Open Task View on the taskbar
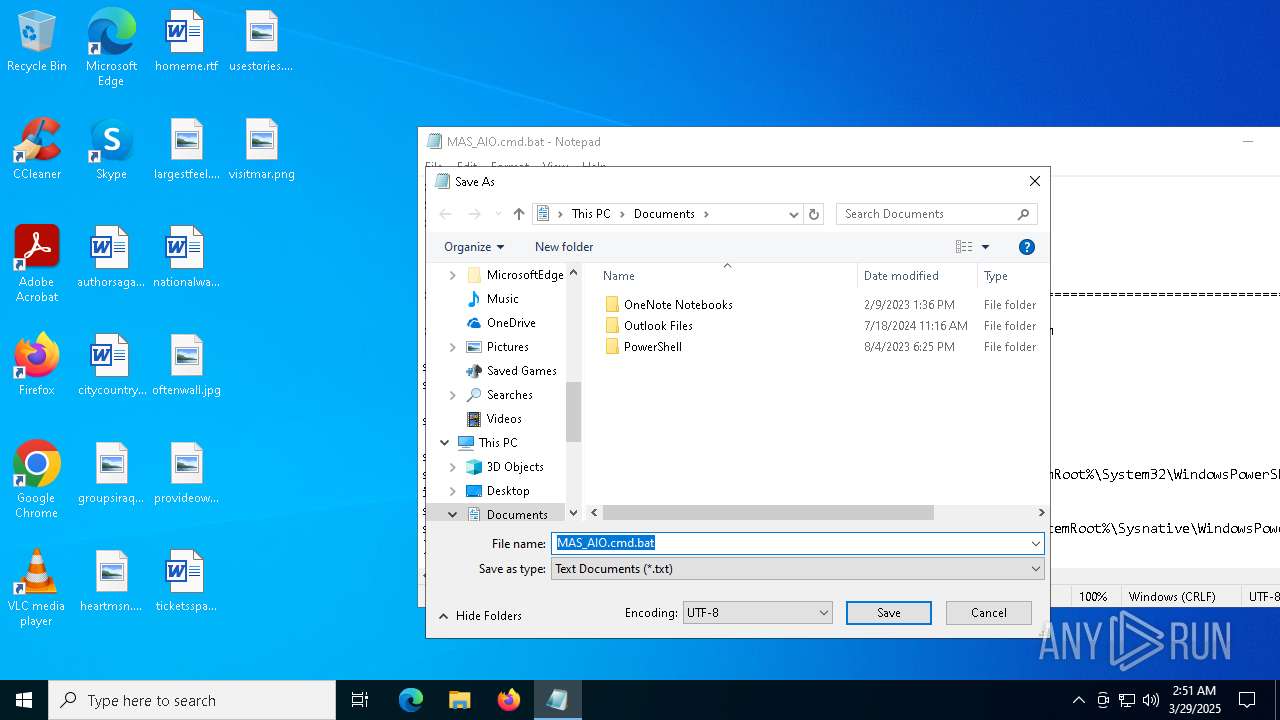 pyautogui.click(x=360, y=700)
